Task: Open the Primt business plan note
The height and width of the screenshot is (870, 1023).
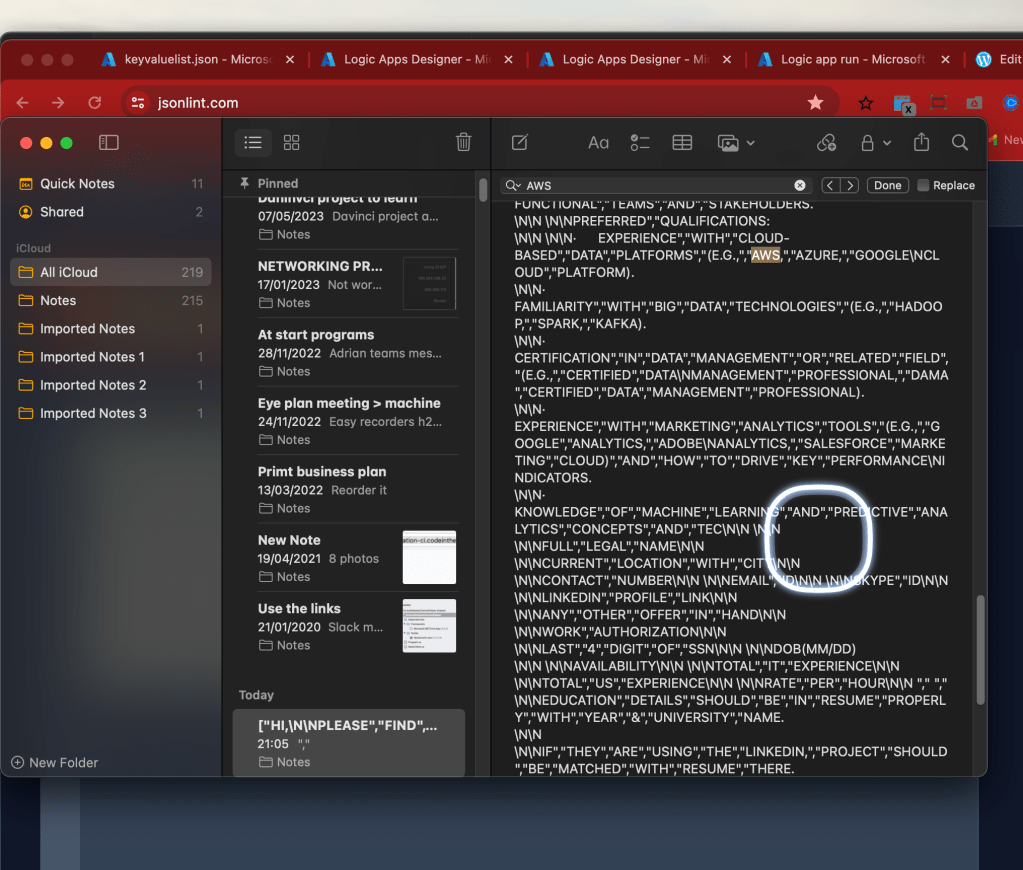Action: pyautogui.click(x=349, y=489)
